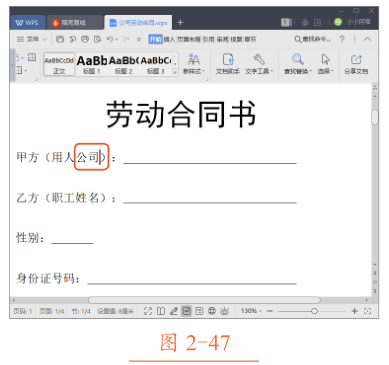Toggle the page view mode button
Image resolution: width=389 pixels, height=365 pixels.
[x=186, y=311]
